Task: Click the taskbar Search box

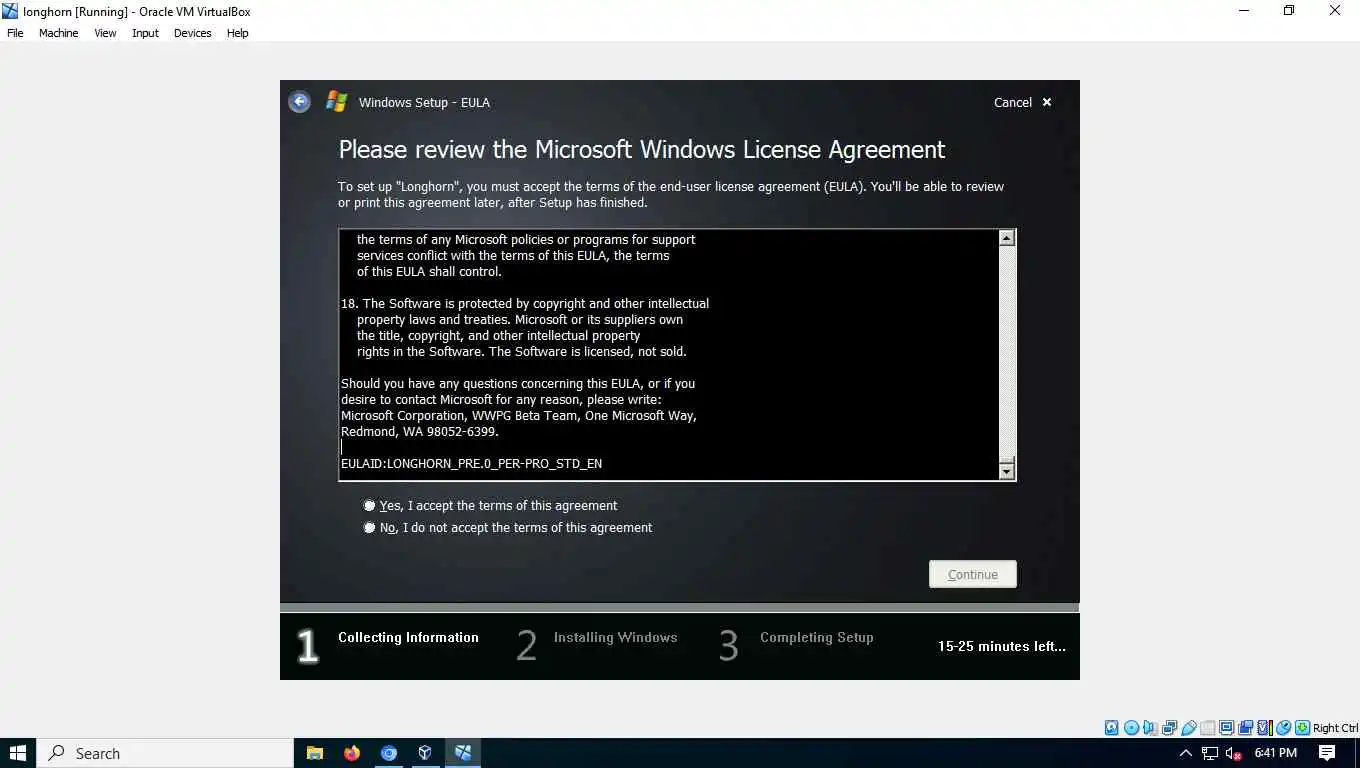Action: [165, 753]
